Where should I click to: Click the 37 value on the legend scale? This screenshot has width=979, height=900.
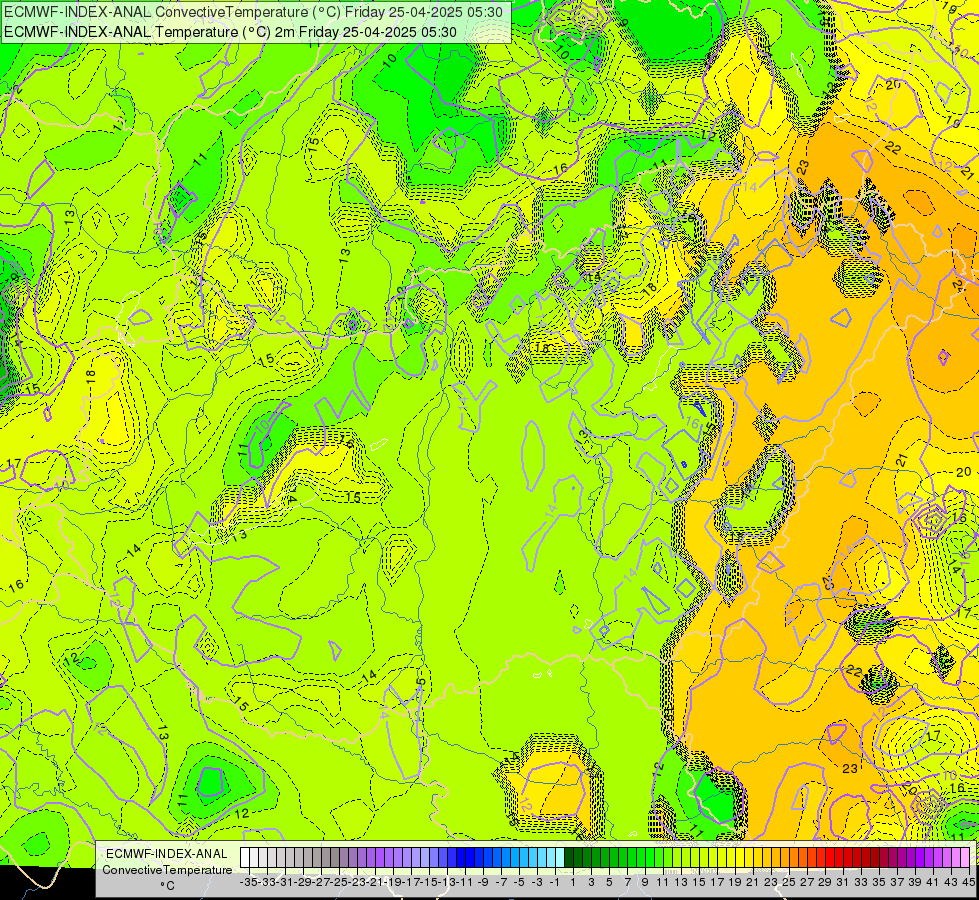pos(897,882)
